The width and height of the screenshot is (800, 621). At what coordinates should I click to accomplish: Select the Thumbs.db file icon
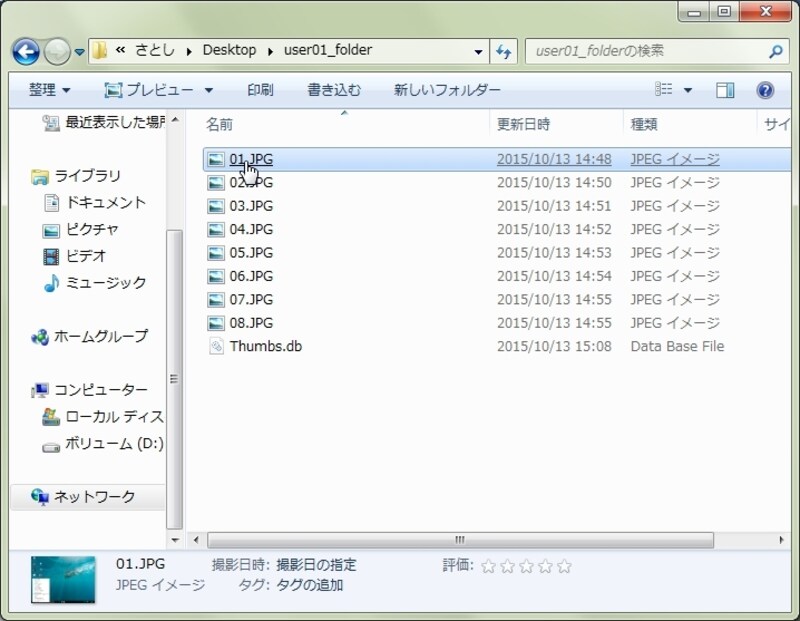coord(216,346)
